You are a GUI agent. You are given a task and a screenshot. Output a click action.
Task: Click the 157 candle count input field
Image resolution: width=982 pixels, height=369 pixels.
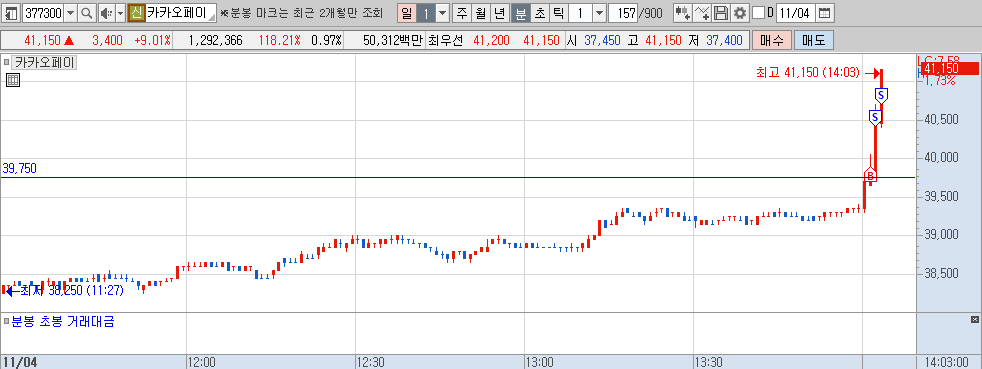[x=622, y=13]
